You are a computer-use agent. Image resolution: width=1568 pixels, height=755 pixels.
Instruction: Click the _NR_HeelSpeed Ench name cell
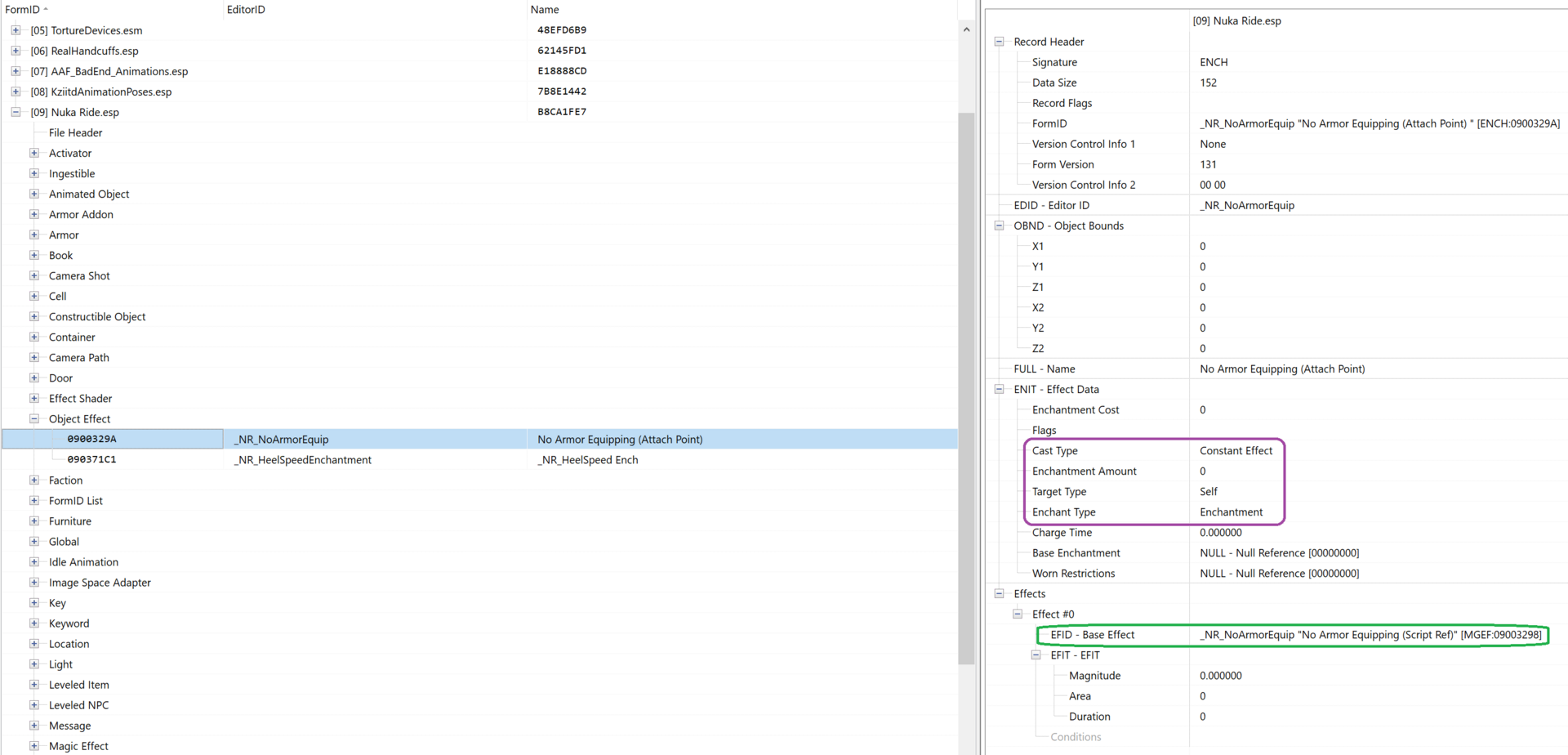[588, 459]
